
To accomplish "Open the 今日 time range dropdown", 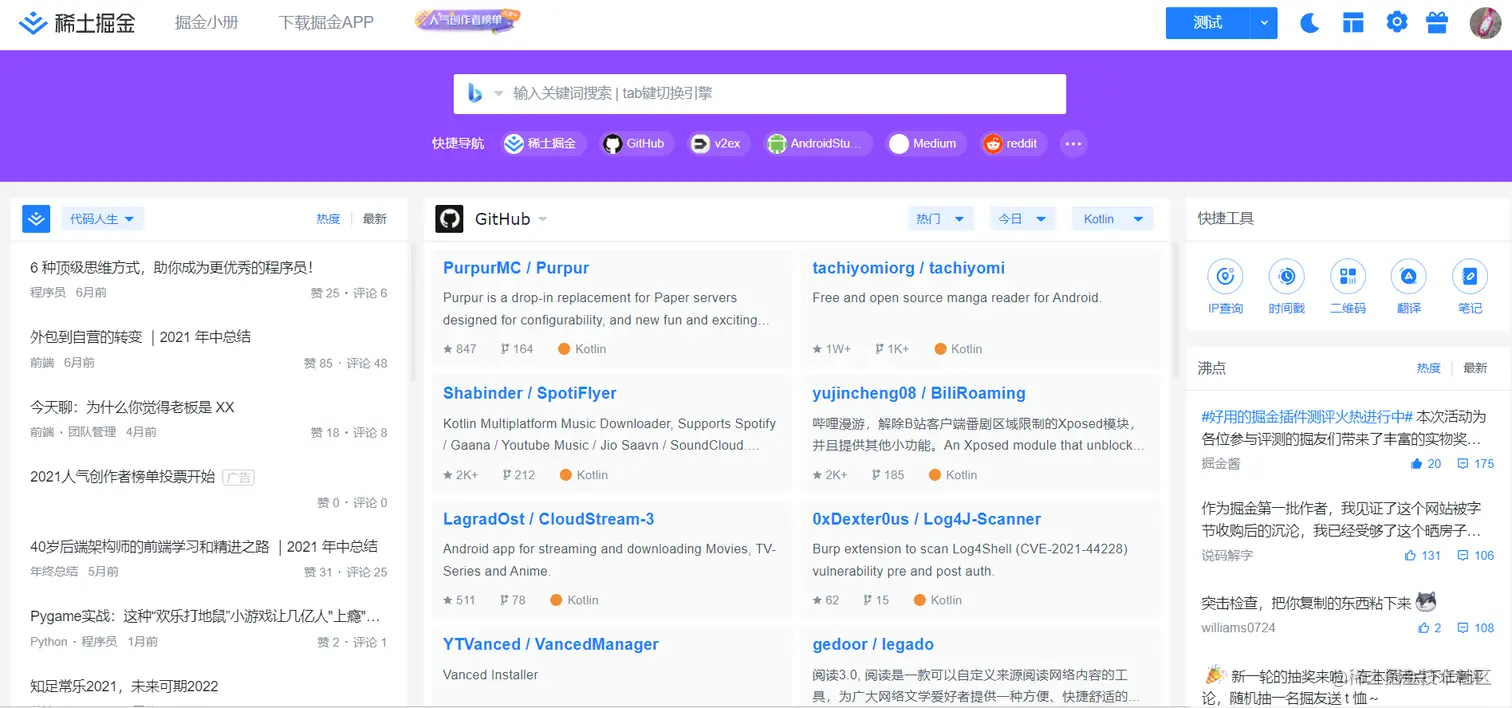I will coord(1023,219).
